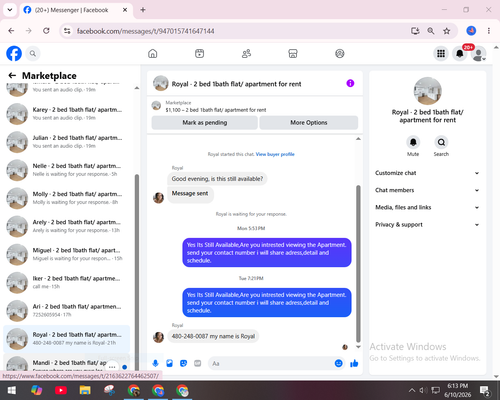Screen dimensions: 500x400
Task: Open the Facebook logo home link
Action: (14, 53)
